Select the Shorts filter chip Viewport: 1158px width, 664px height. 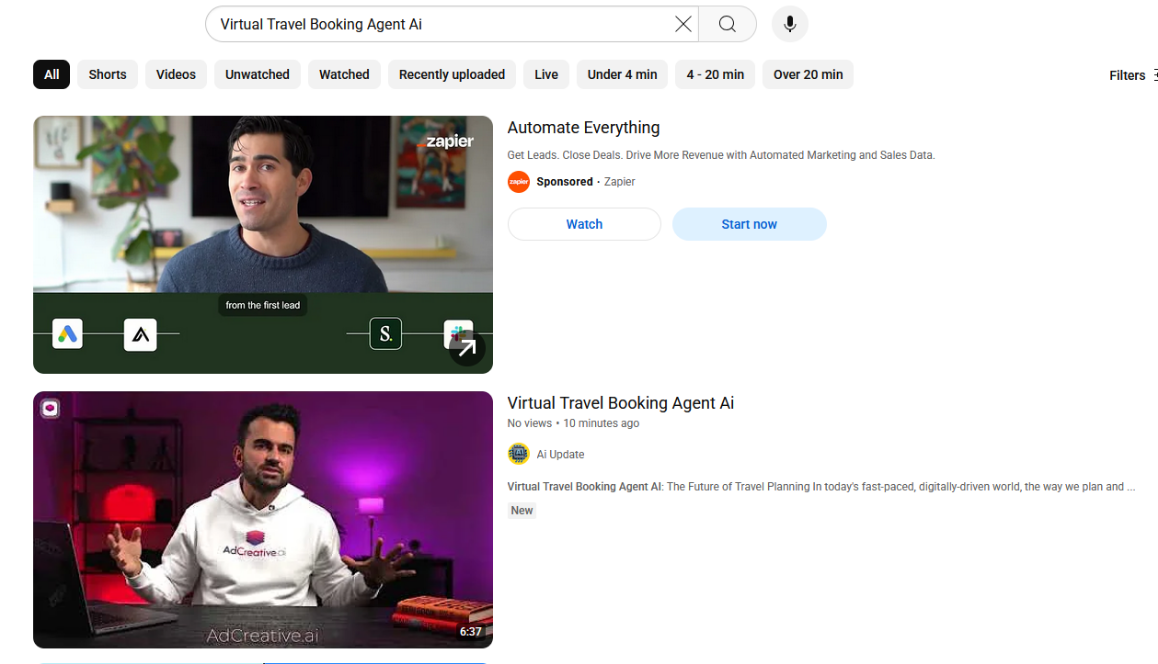pos(107,75)
